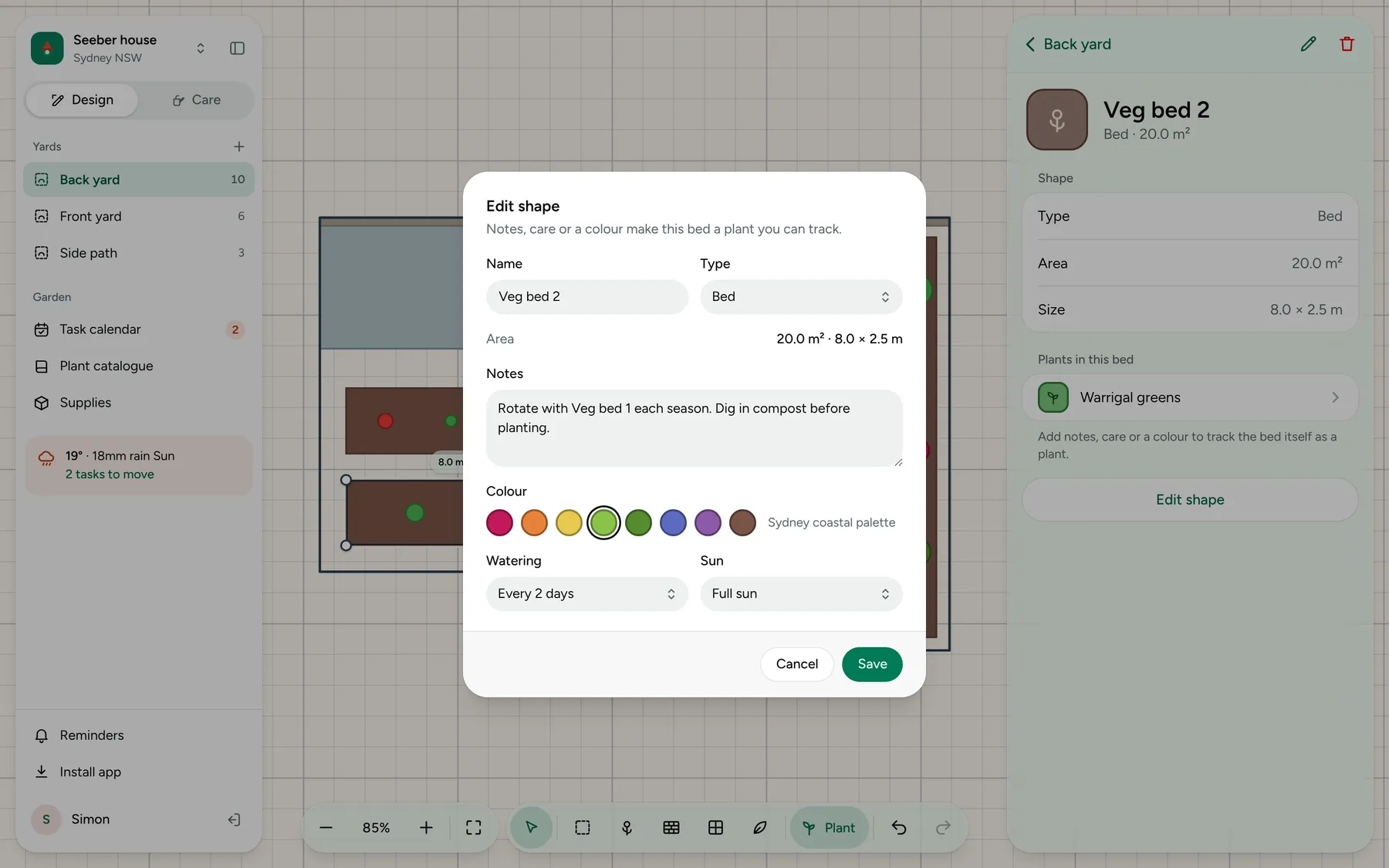Open the Supplies section
The width and height of the screenshot is (1389, 868).
click(139, 403)
